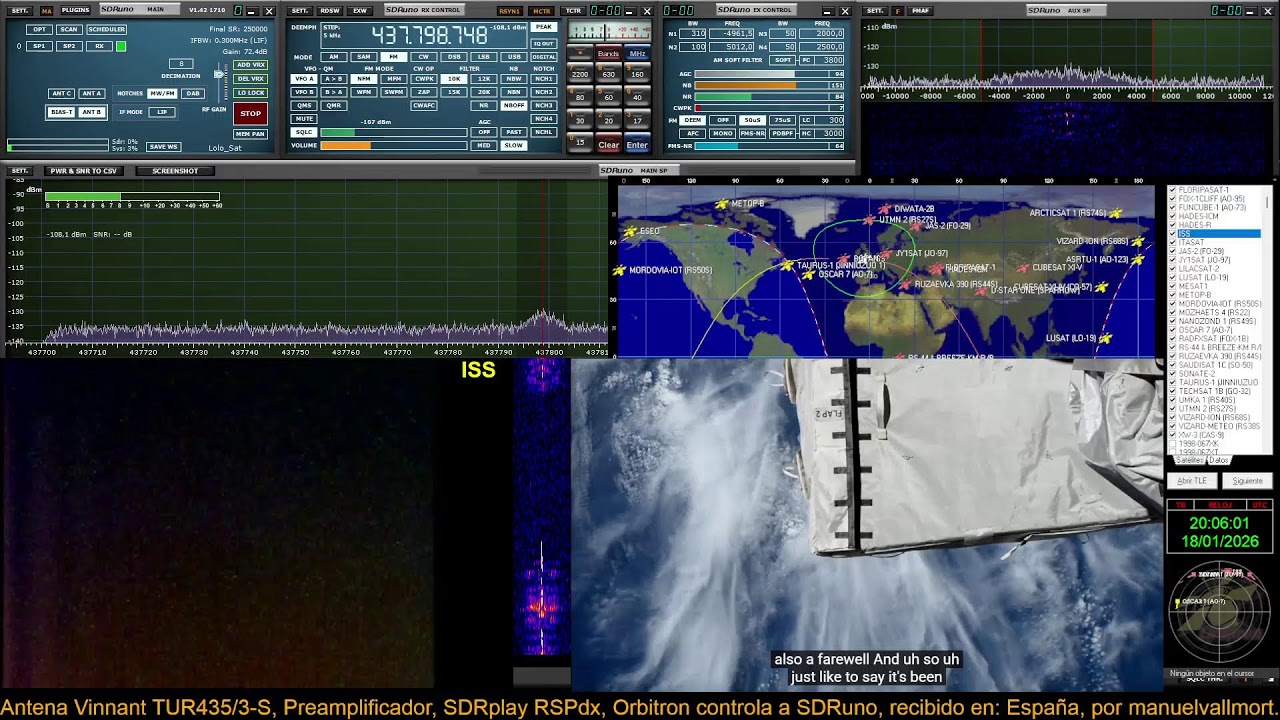Switch to the Satélites tab in Orbitron
The image size is (1280, 720).
click(1189, 461)
